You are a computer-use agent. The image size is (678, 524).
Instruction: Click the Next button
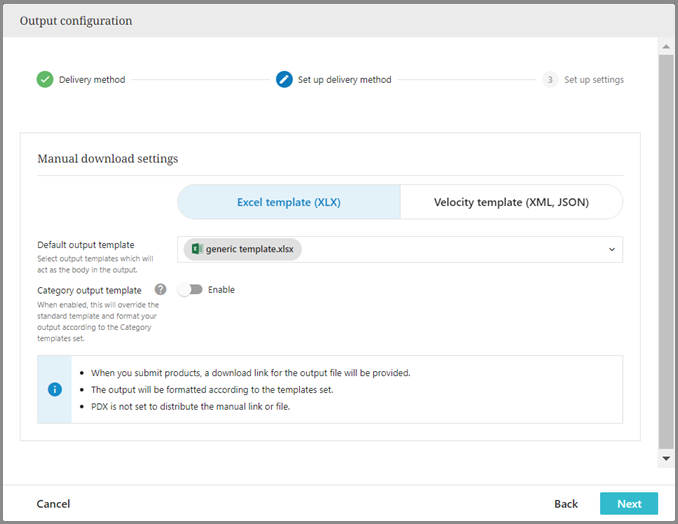tap(629, 504)
